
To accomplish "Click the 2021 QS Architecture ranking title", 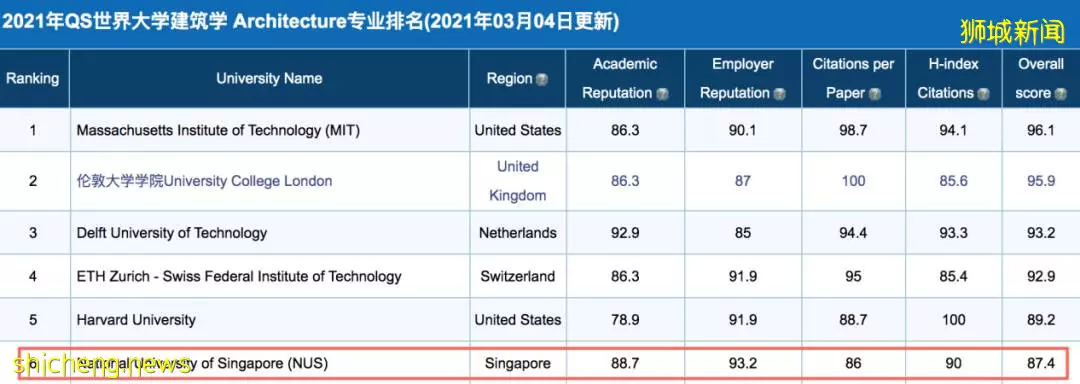I will 311,21.
